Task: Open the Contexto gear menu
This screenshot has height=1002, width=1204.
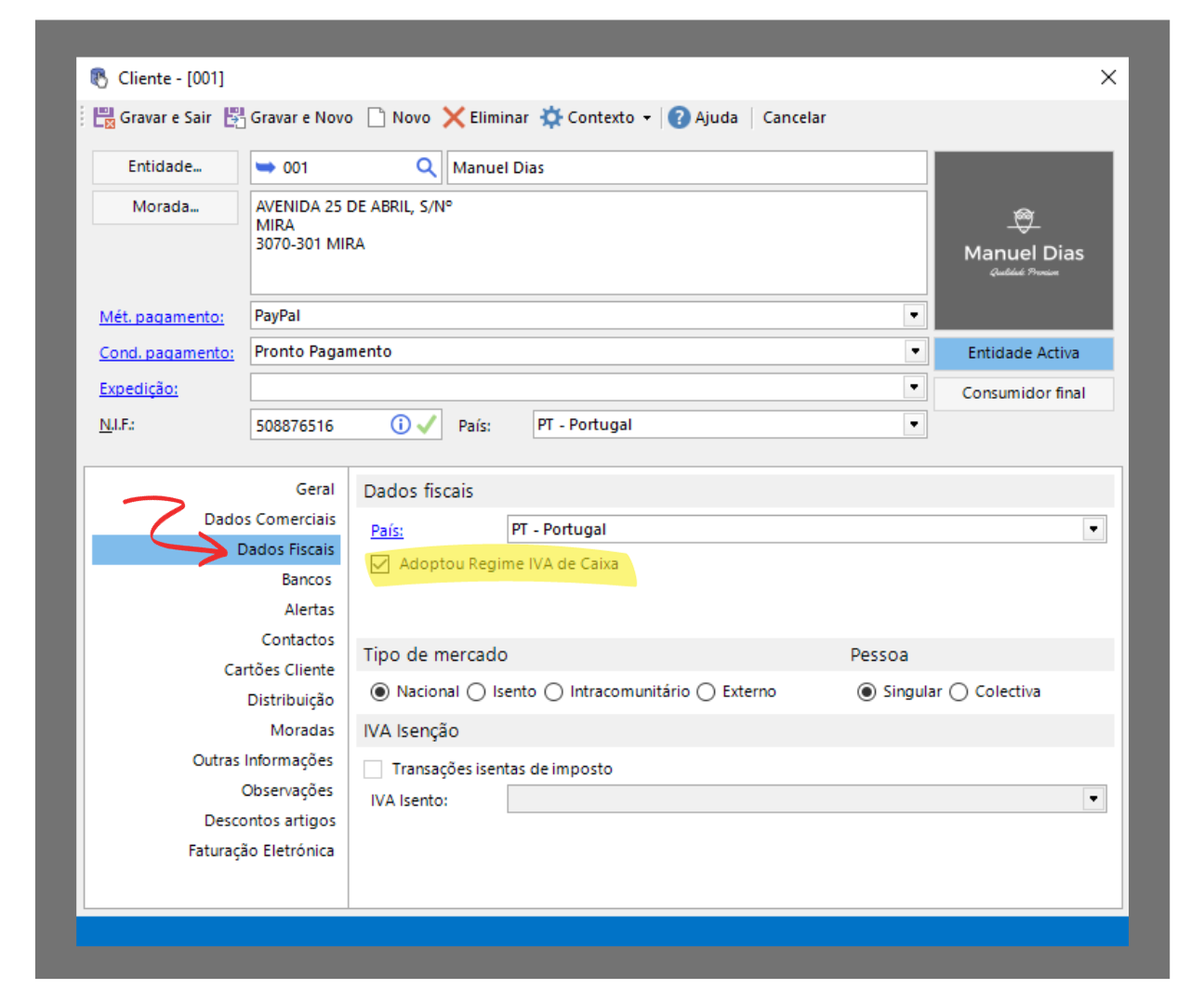Action: (x=595, y=118)
